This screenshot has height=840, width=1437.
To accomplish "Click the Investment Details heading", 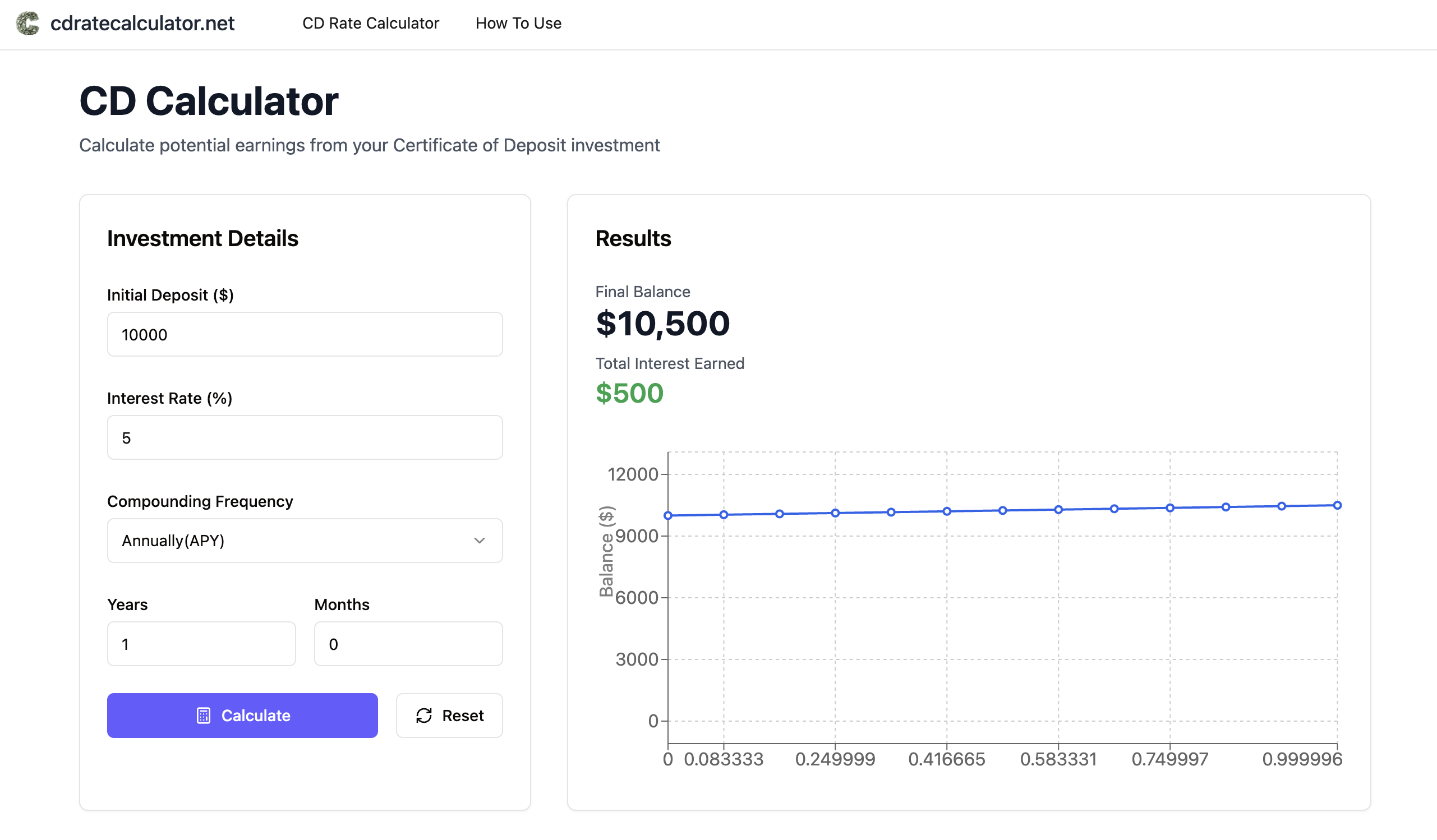I will point(202,239).
